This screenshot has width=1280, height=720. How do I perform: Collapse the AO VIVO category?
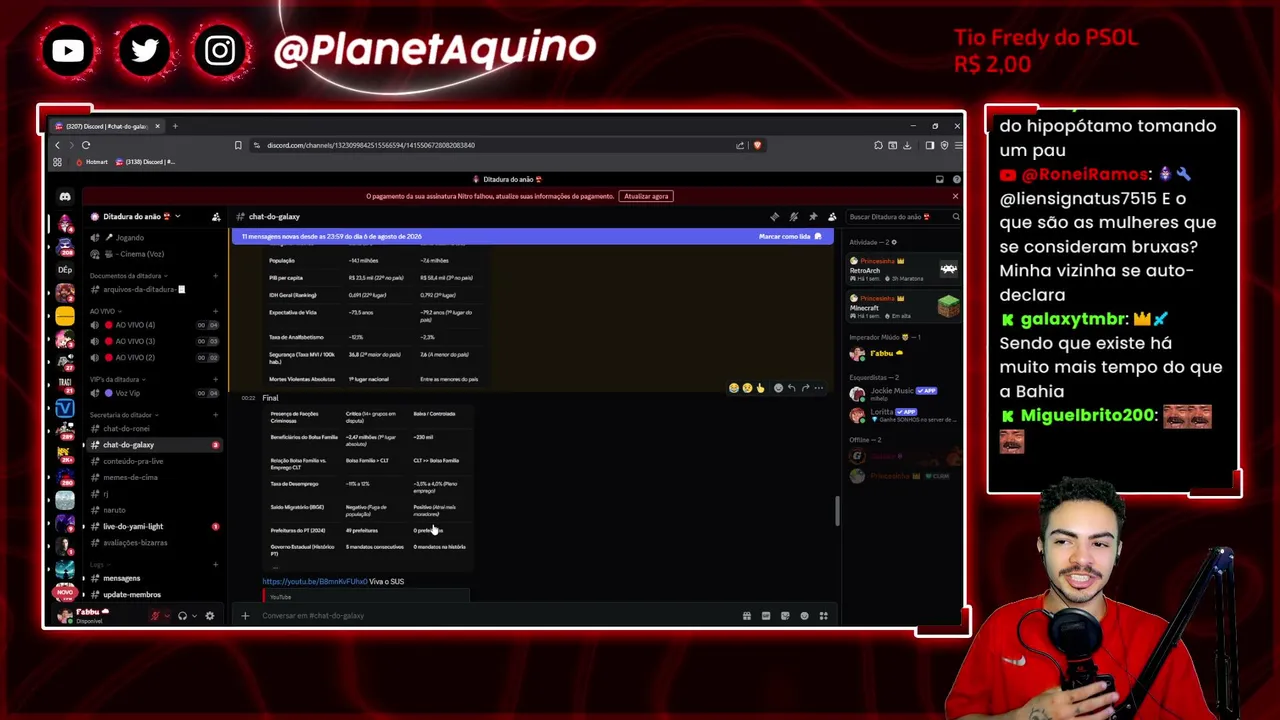104,311
